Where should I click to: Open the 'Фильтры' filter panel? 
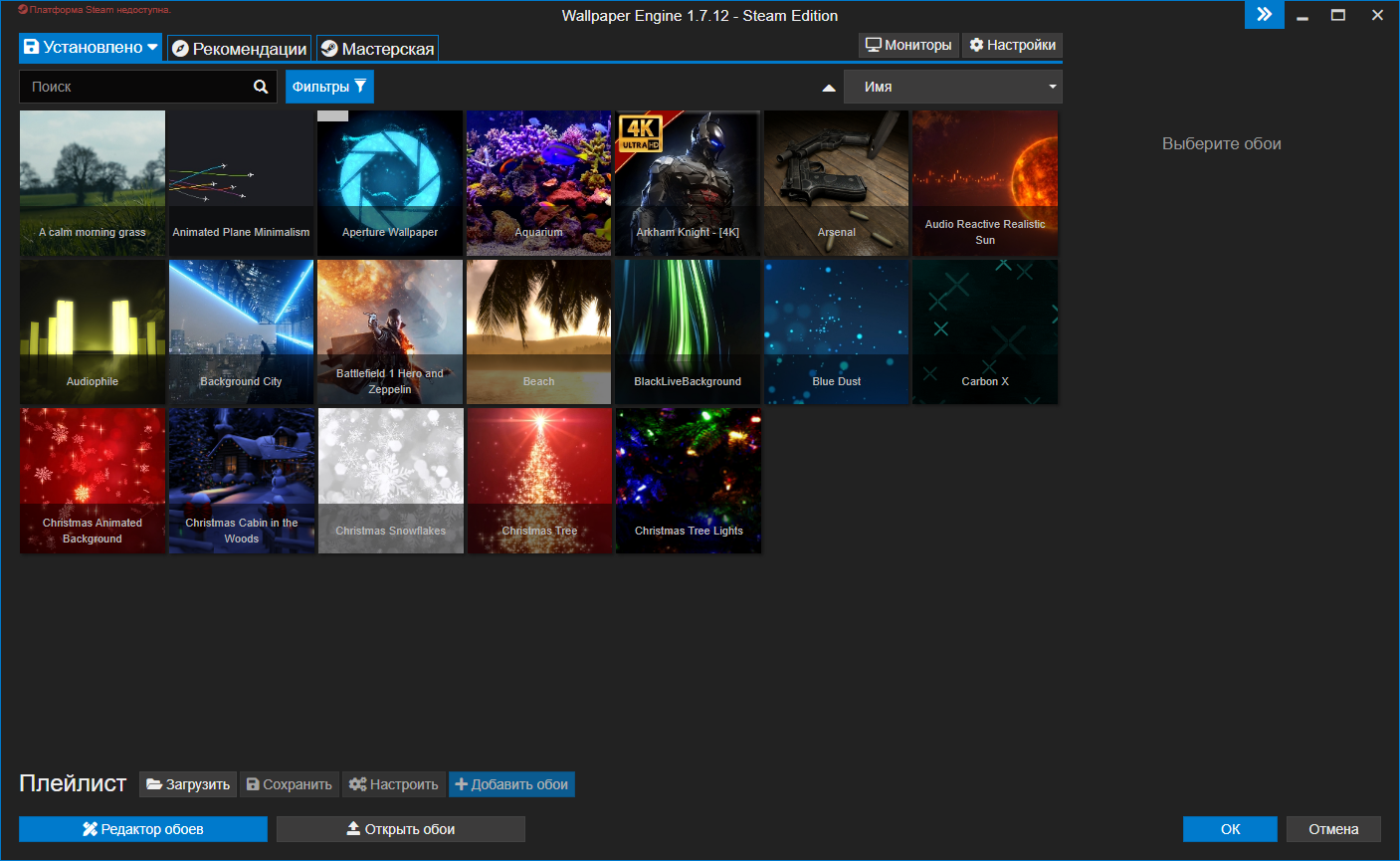328,87
